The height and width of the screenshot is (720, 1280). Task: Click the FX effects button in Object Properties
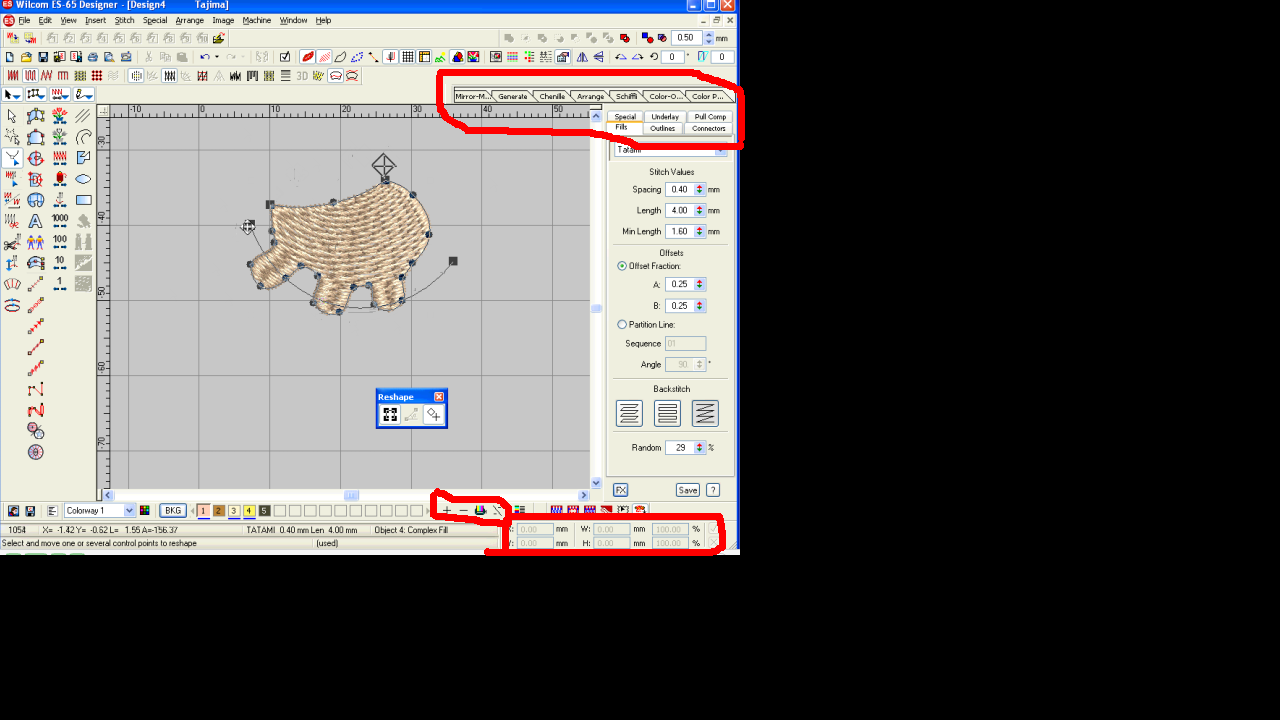coord(620,490)
